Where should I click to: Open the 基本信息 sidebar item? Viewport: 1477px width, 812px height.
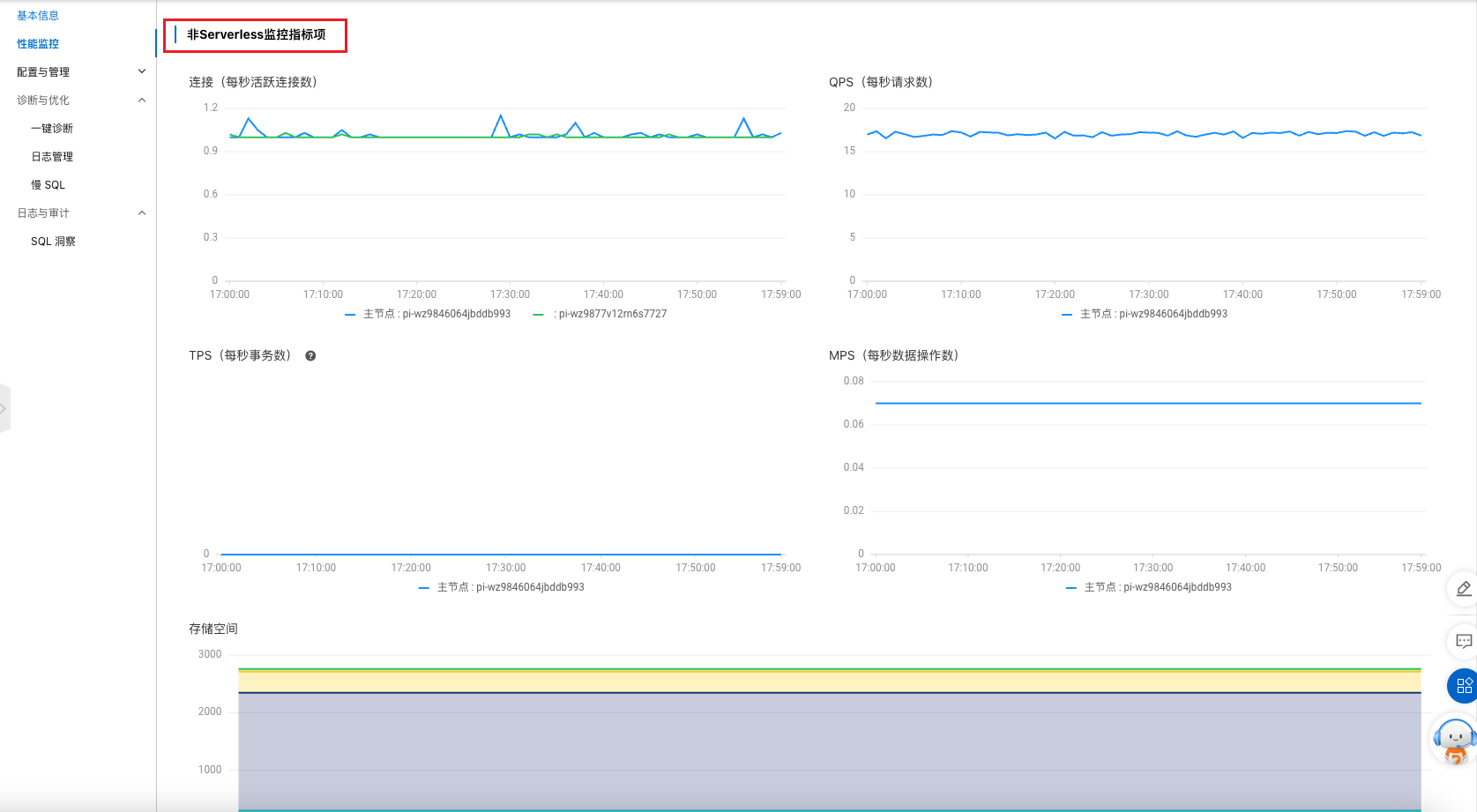click(x=38, y=16)
